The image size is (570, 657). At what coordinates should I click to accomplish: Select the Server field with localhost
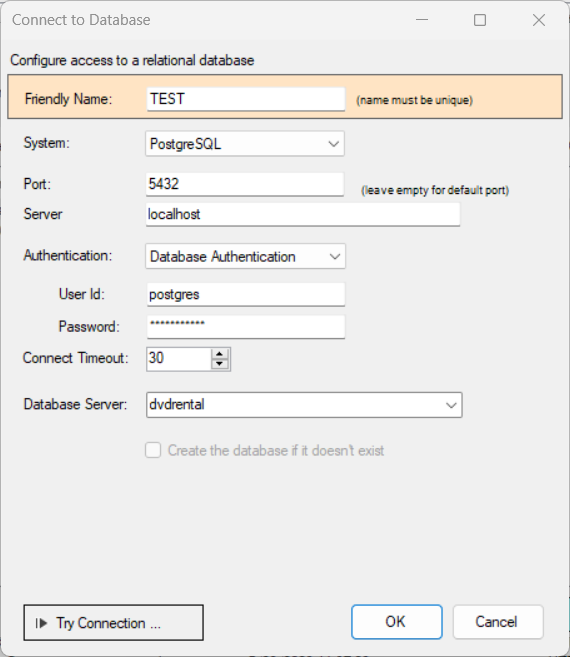[x=303, y=214]
